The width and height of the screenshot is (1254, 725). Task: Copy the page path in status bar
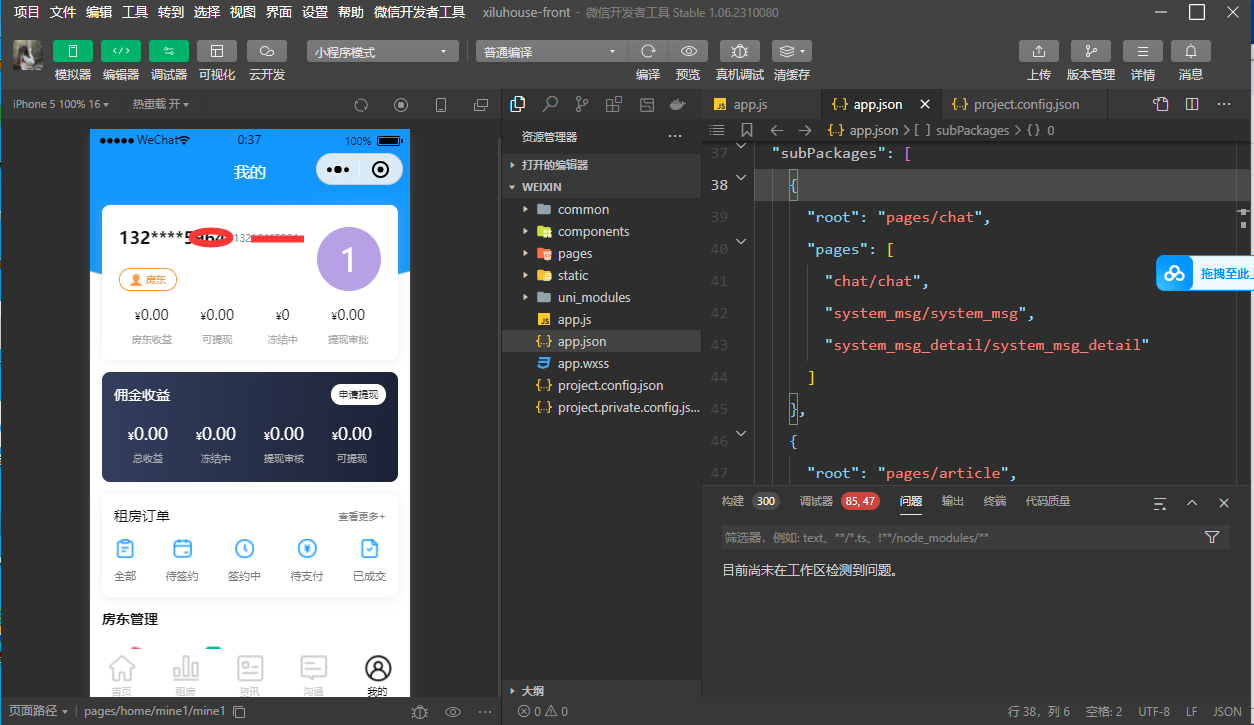point(239,712)
